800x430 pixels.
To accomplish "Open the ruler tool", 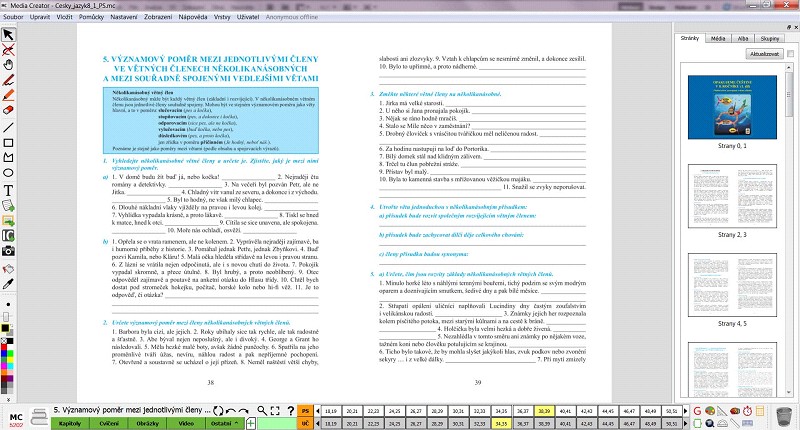I will (735, 423).
